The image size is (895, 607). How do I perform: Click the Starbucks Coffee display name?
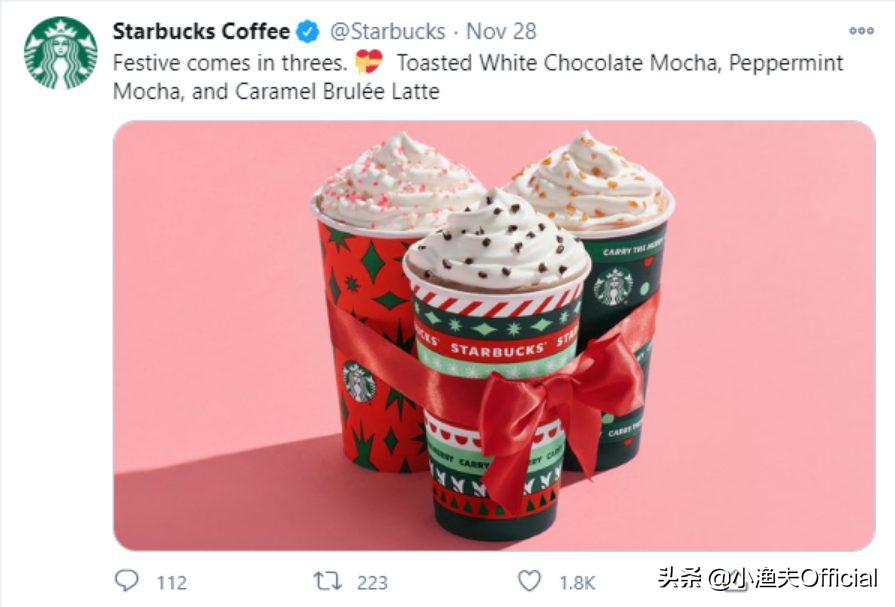201,32
